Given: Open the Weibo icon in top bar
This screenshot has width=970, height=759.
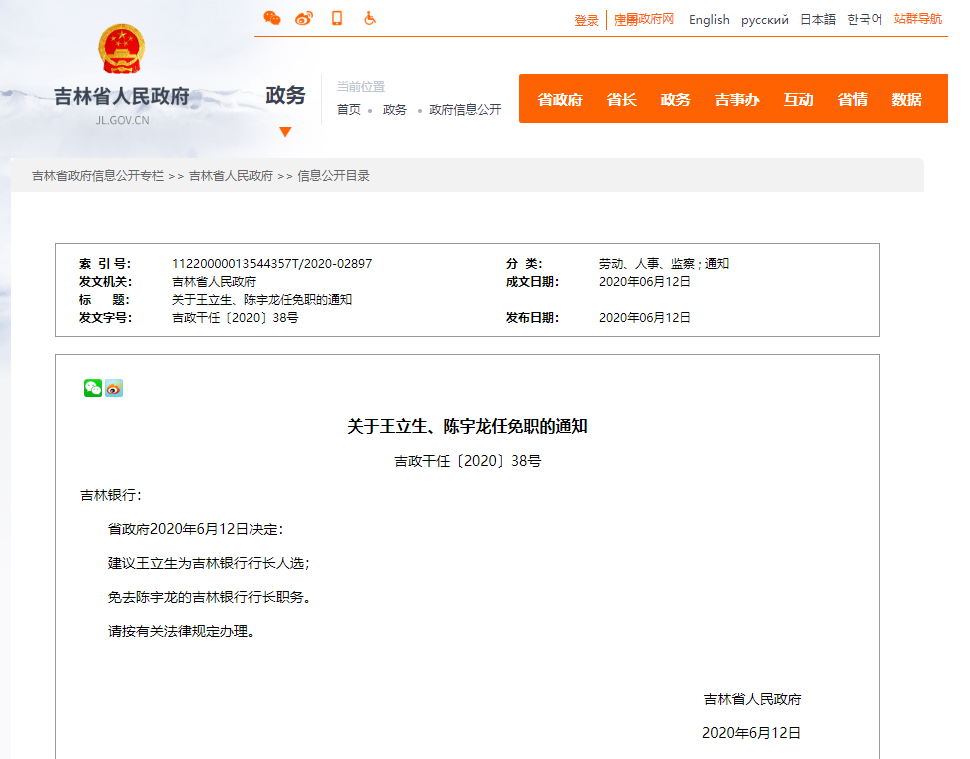Looking at the screenshot, I should [304, 18].
